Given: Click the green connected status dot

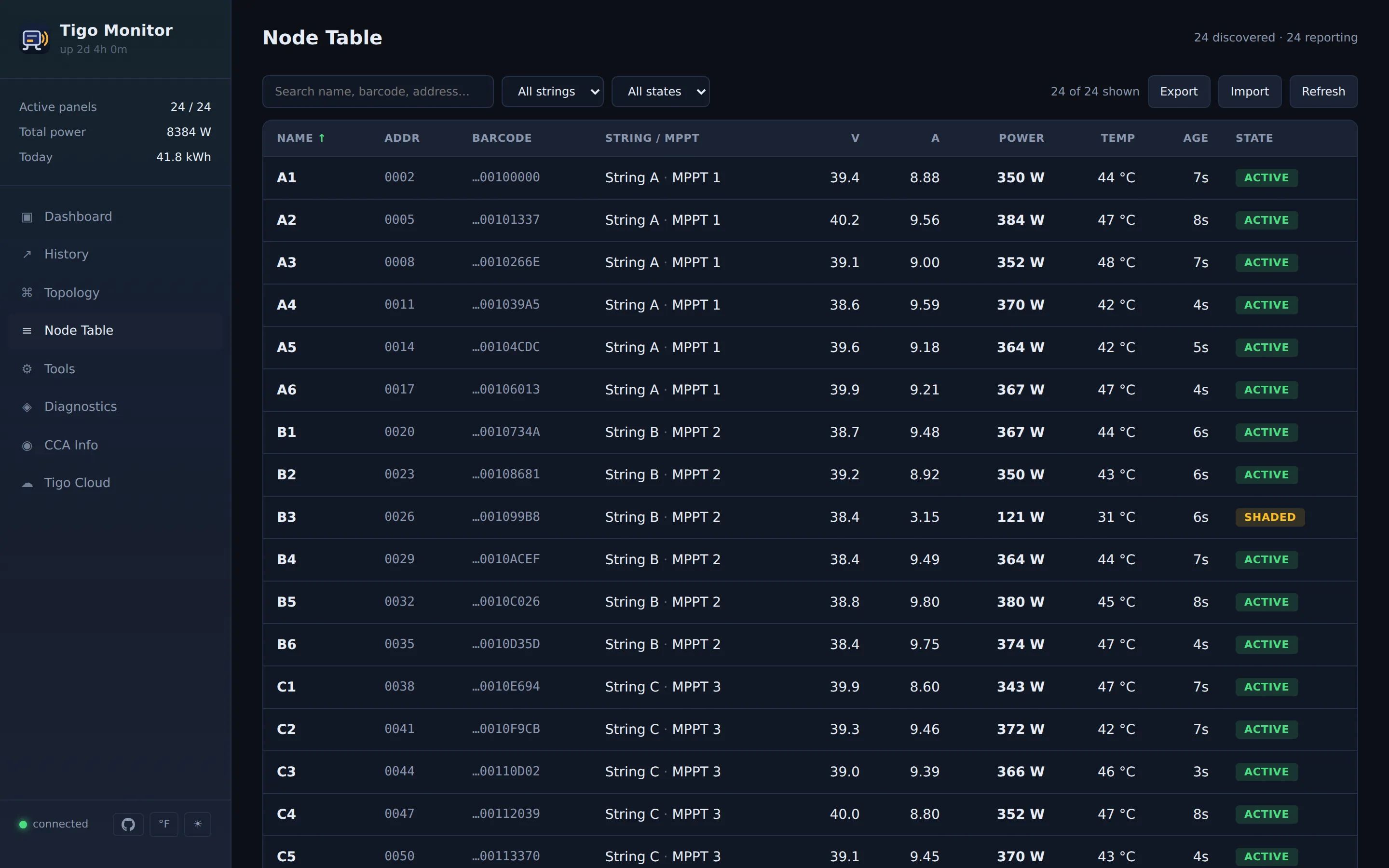Looking at the screenshot, I should point(23,825).
